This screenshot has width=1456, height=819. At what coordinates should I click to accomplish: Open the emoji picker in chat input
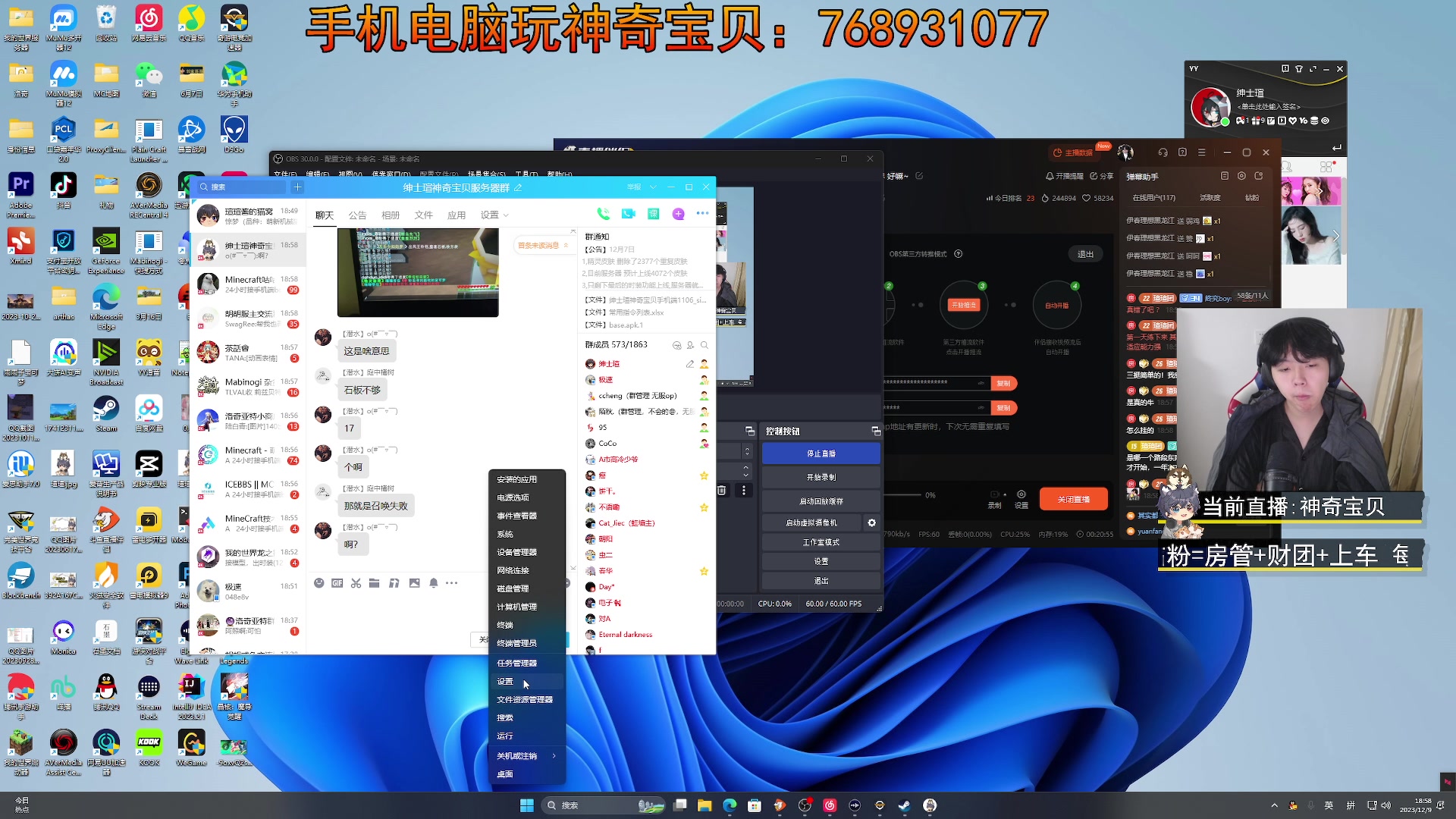[x=319, y=583]
